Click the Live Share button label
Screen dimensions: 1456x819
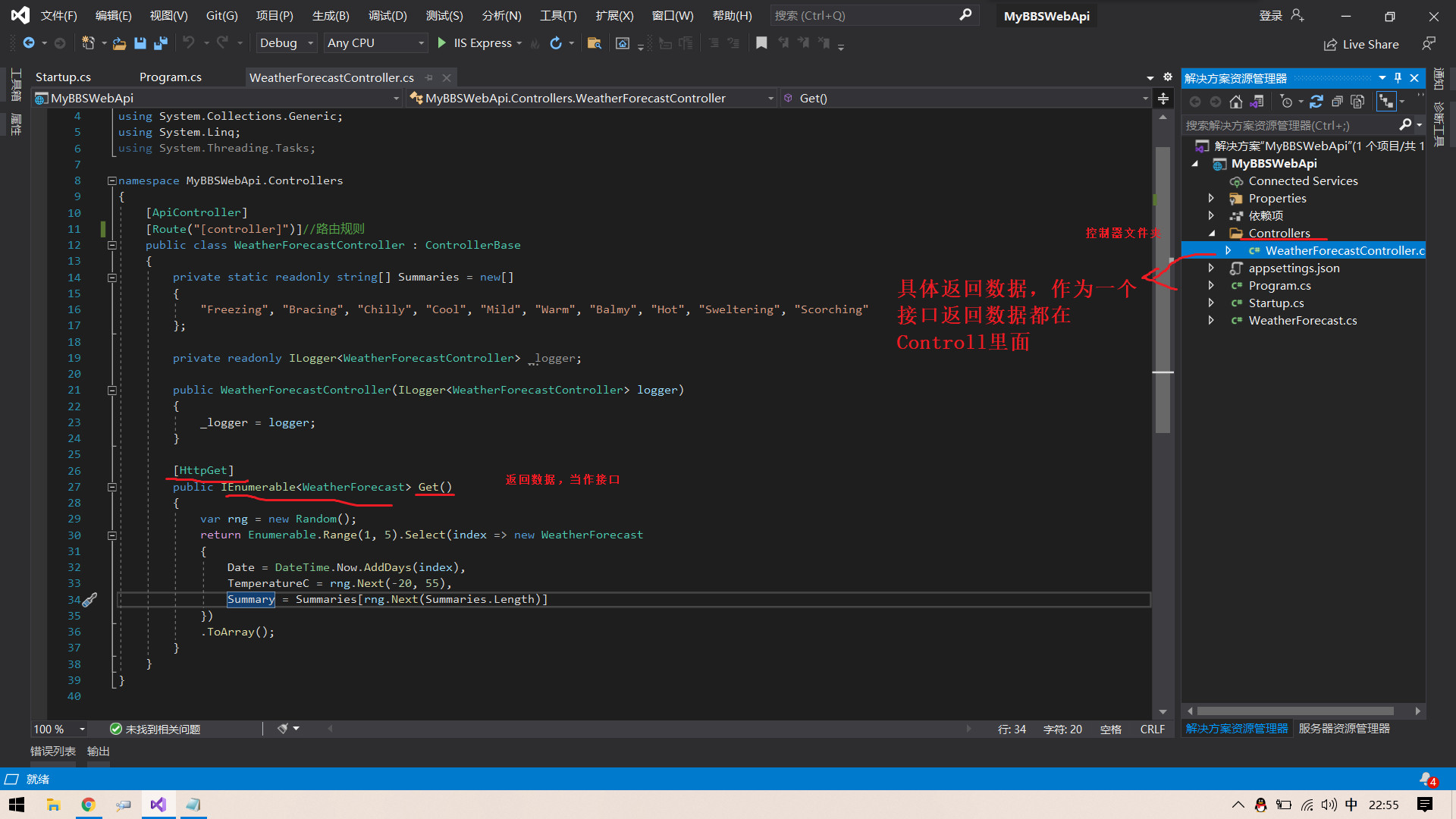pos(1370,45)
